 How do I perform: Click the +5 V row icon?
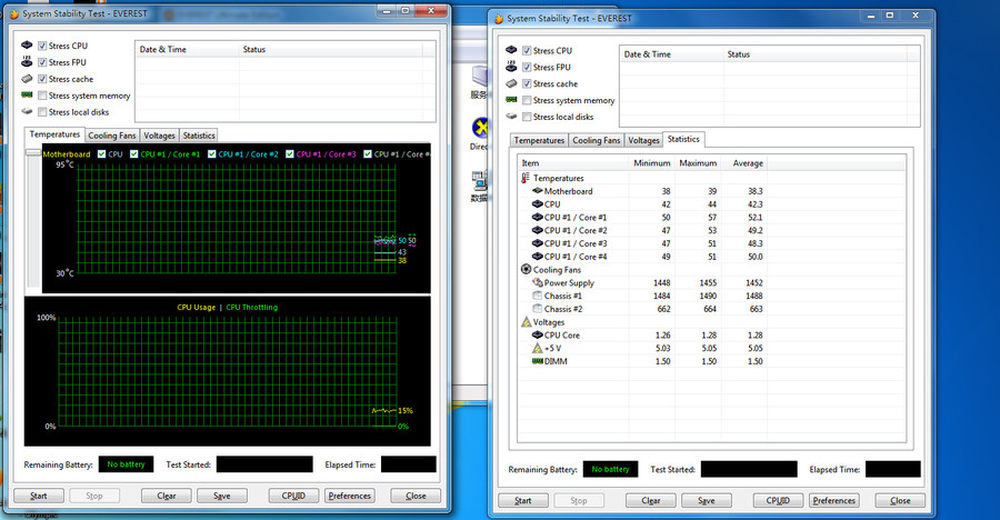click(537, 348)
